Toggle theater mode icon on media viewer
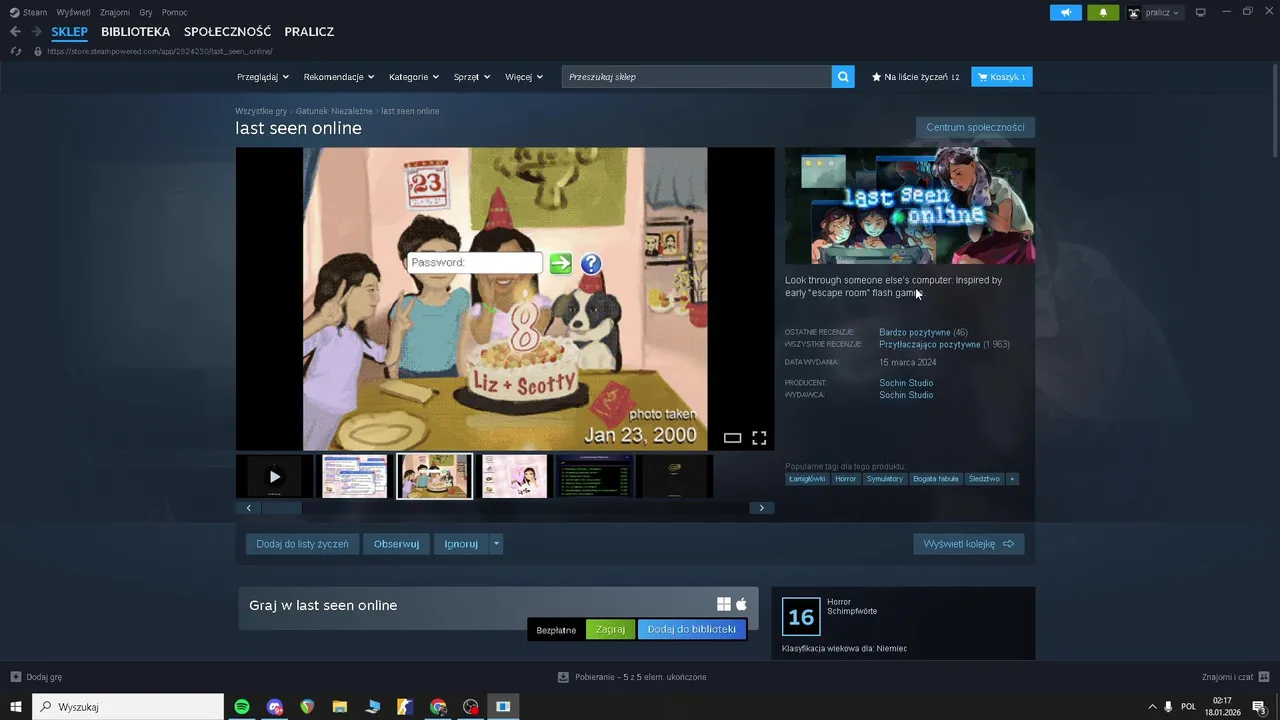 (x=732, y=438)
